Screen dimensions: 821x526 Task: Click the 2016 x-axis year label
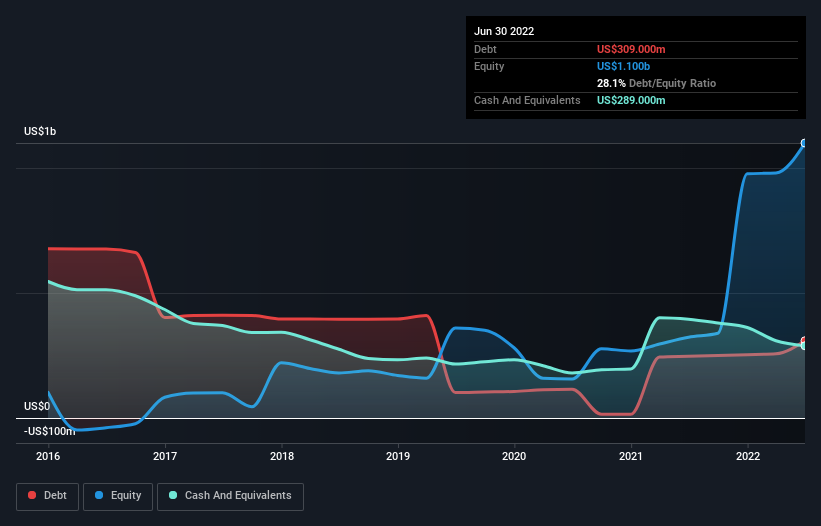(48, 456)
